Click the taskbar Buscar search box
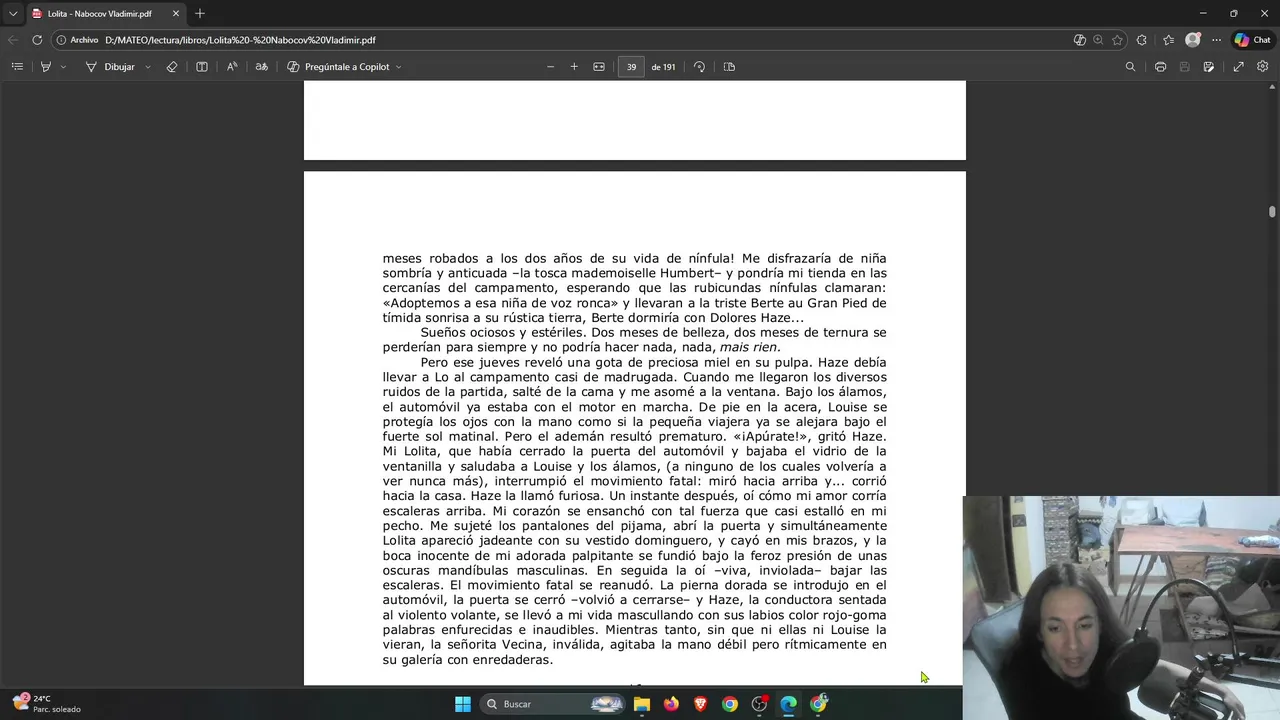 point(553,704)
